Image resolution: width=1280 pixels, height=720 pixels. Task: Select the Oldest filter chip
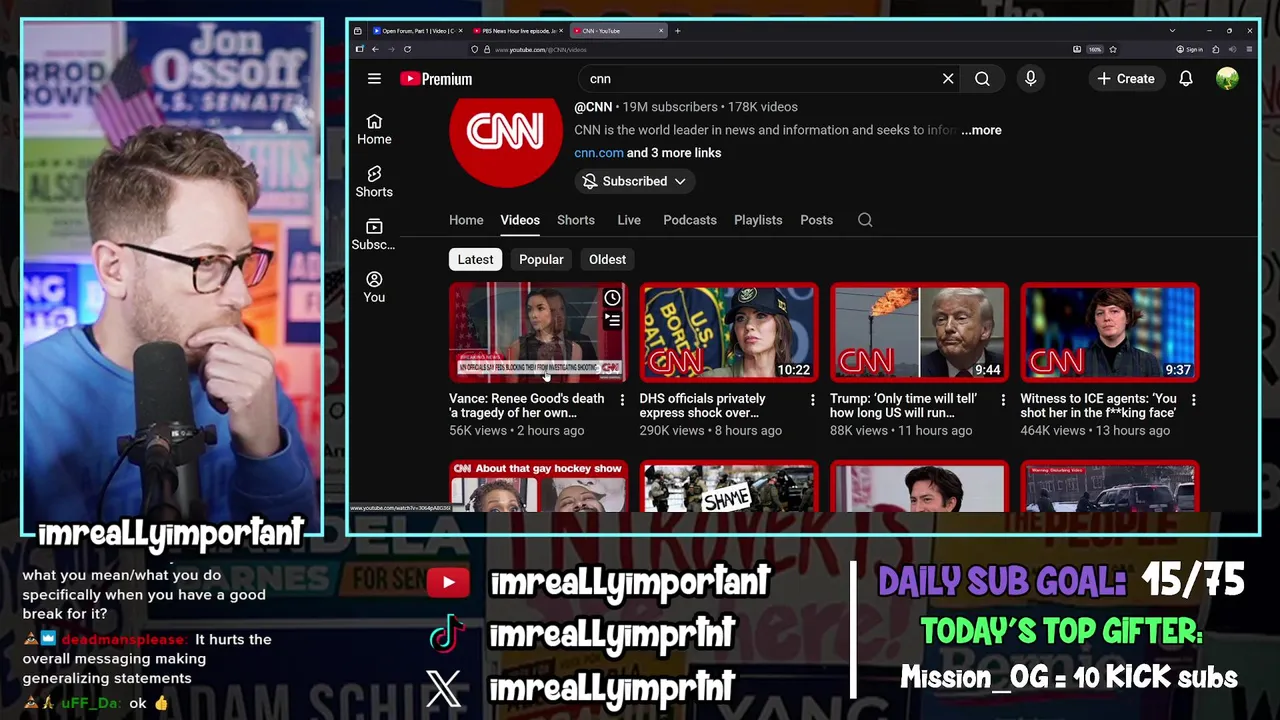[x=607, y=259]
